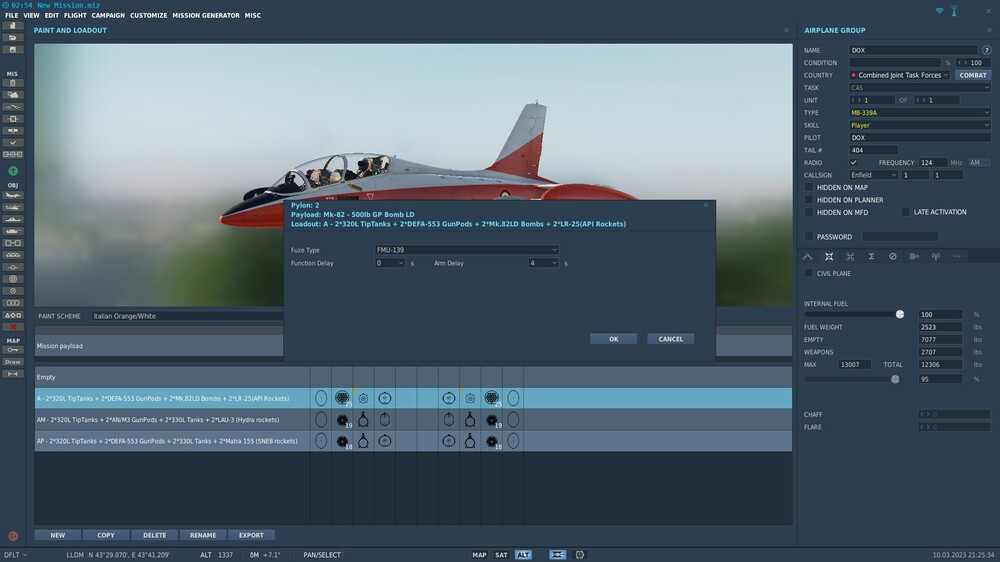The height and width of the screenshot is (562, 1000).
Task: Open the MISSION GENERATOR menu
Action: coord(206,15)
